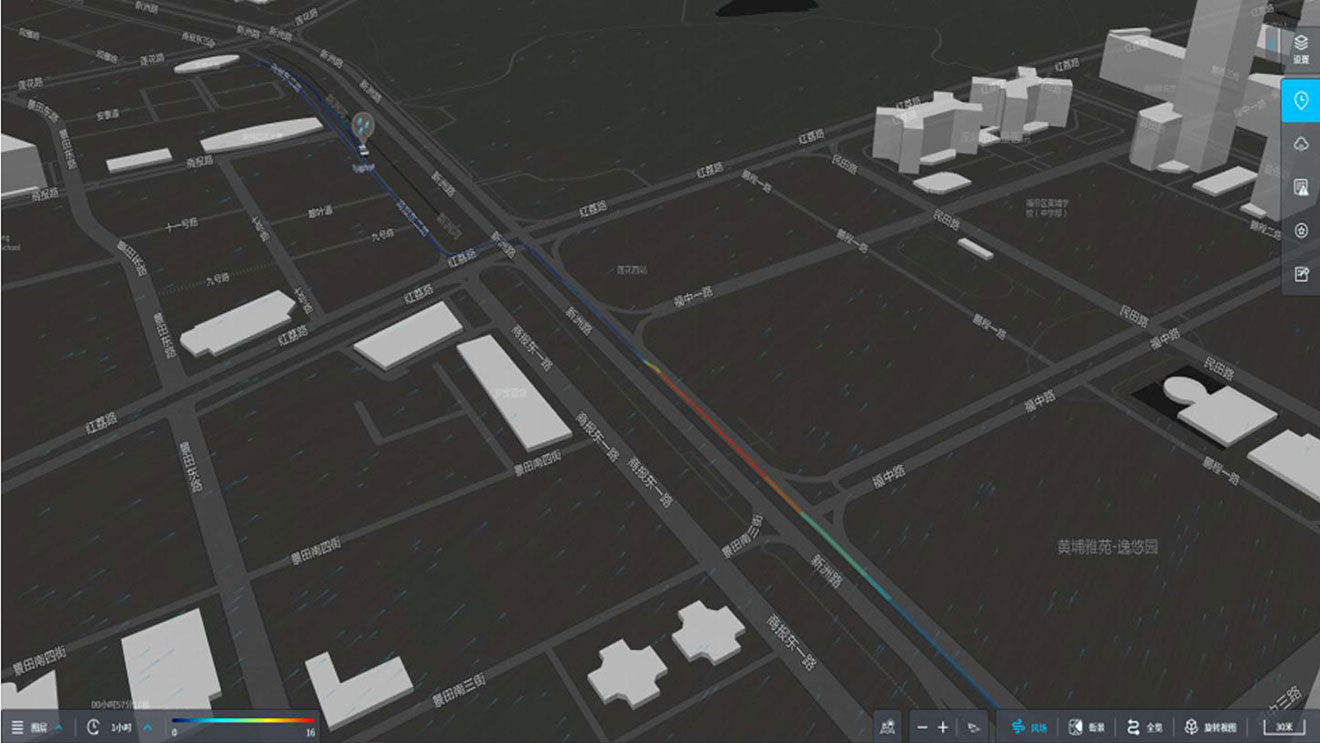Screen dimensions: 1320x743
Task: Toggle the 旋转视图 rotate view option
Action: pyautogui.click(x=1210, y=727)
